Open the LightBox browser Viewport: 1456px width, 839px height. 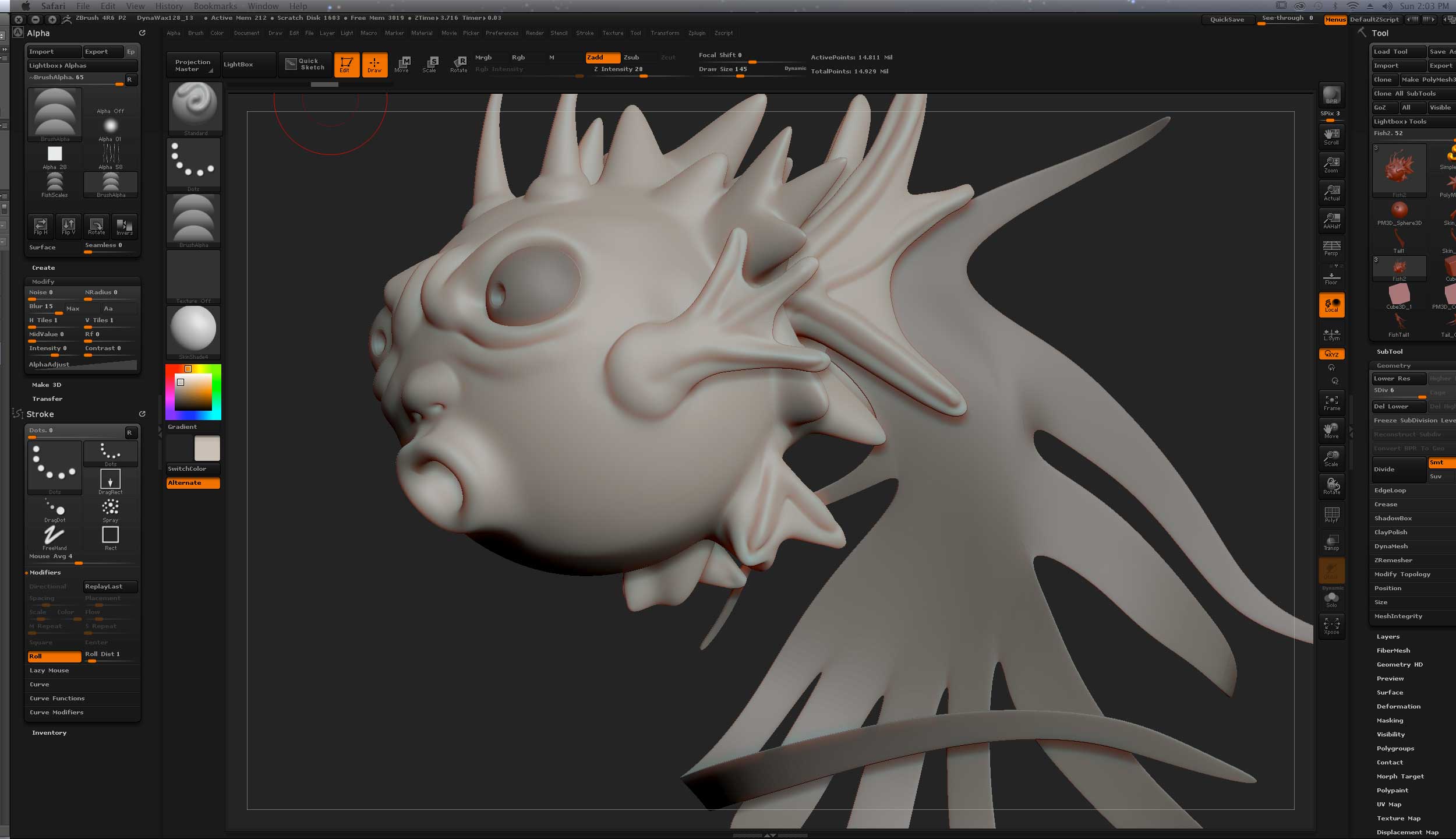(x=249, y=64)
